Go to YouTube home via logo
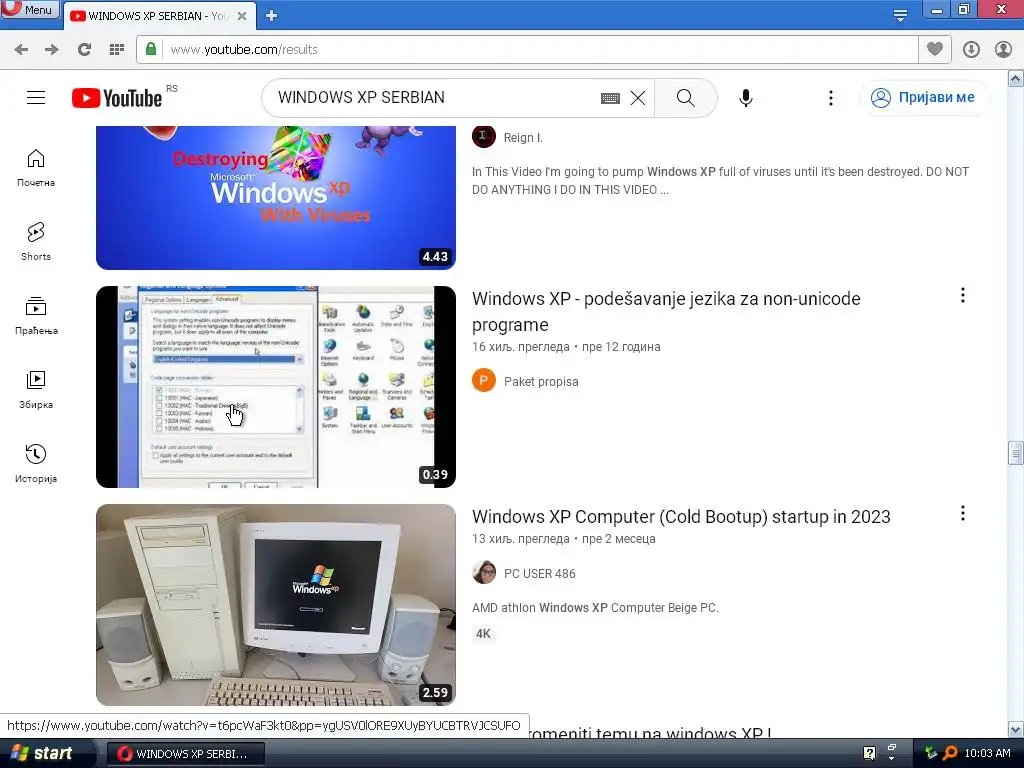 [x=117, y=98]
